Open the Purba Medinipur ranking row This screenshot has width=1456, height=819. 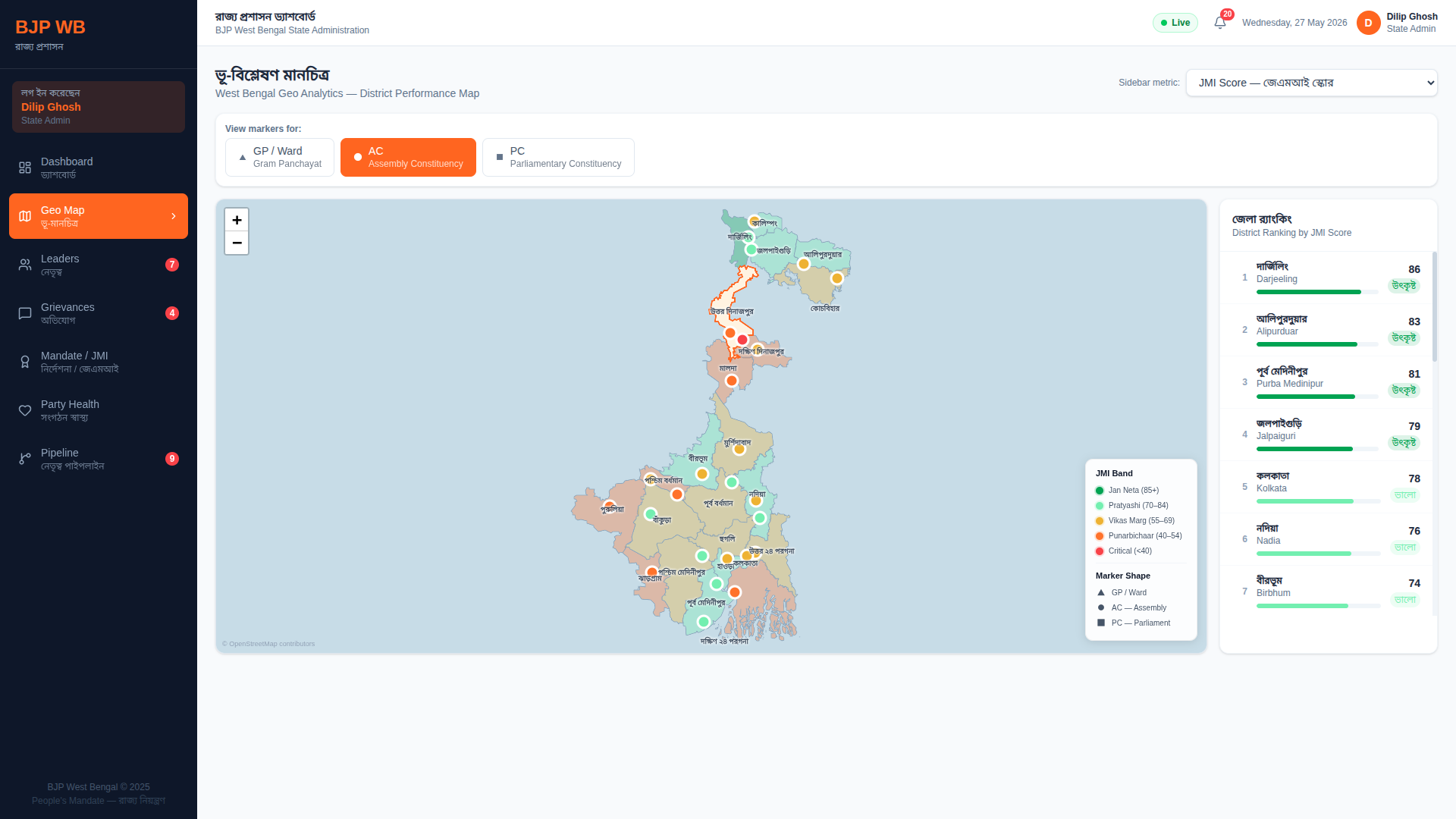(x=1326, y=382)
